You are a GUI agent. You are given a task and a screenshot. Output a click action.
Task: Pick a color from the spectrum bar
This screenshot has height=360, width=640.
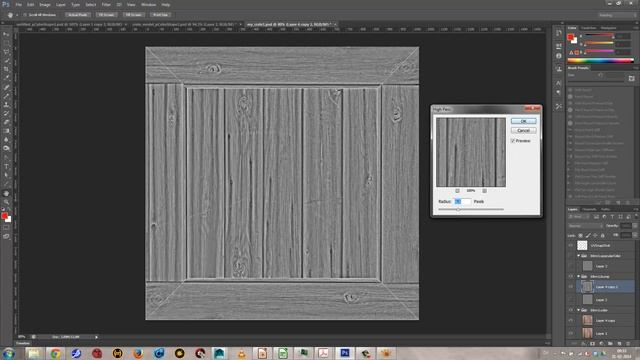pyautogui.click(x=600, y=60)
